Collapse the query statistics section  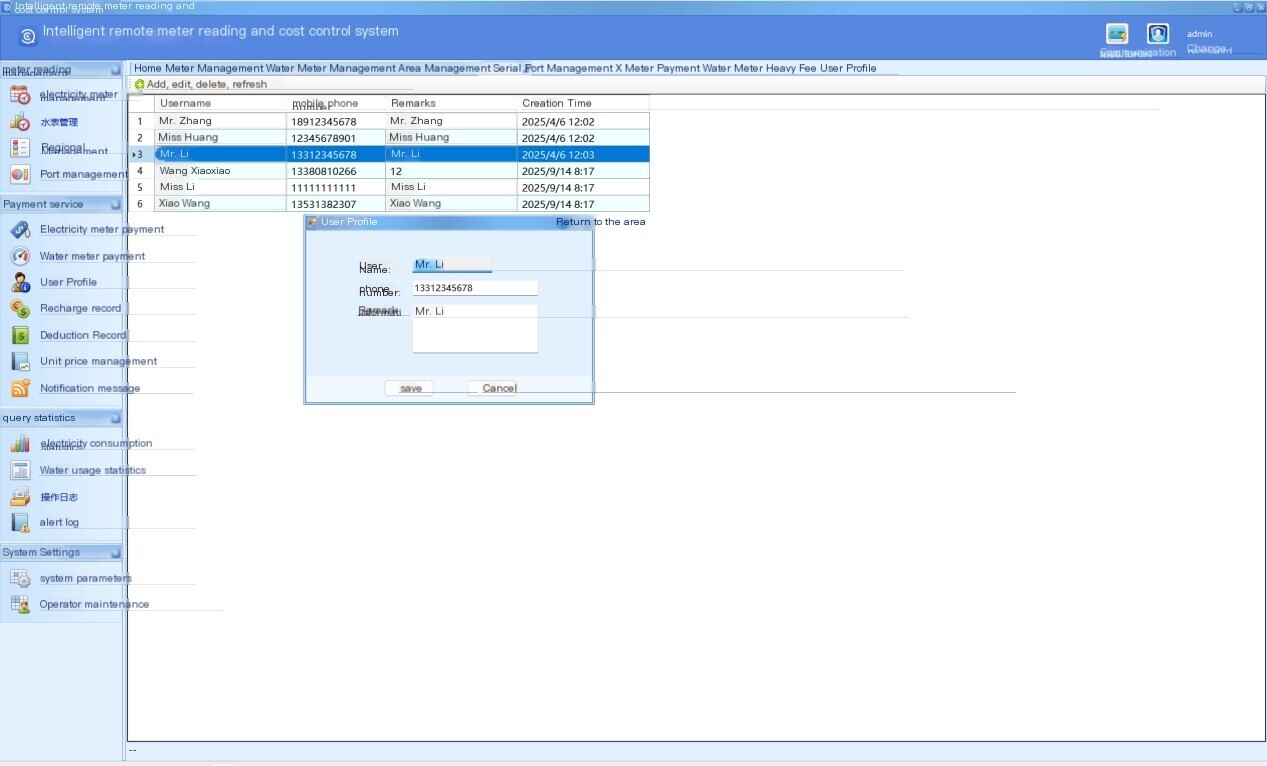point(115,418)
